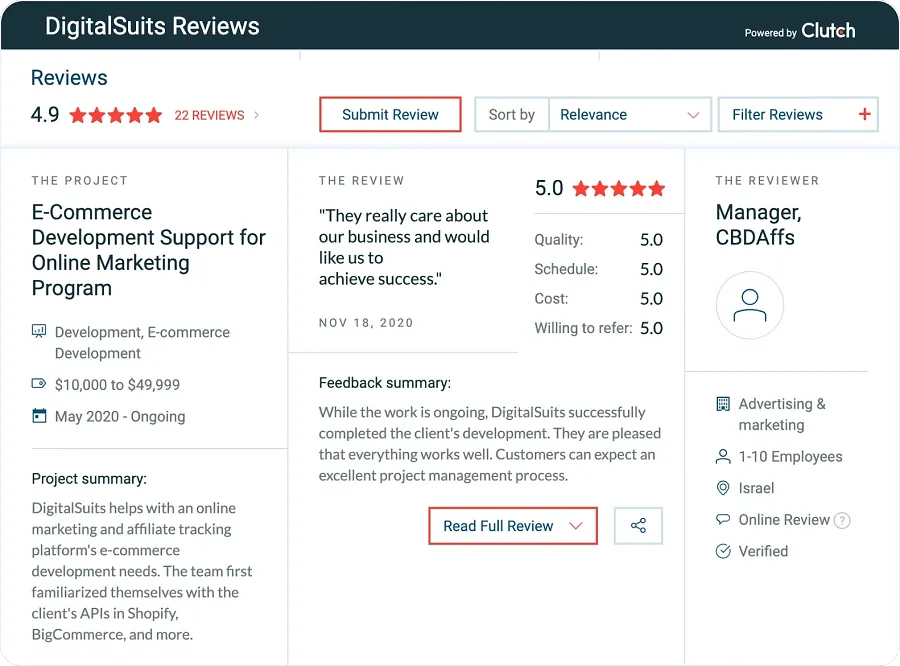Screen dimensions: 900x666
Task: Click the DigitalSuits Reviews title
Action: click(152, 26)
